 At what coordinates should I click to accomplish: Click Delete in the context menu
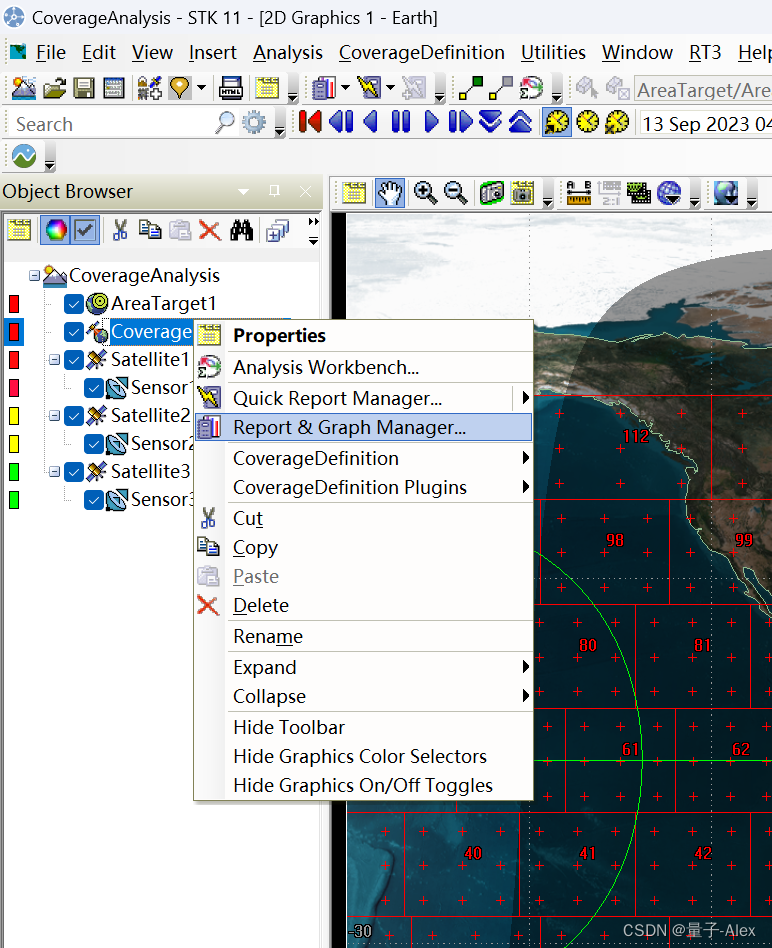point(363,605)
